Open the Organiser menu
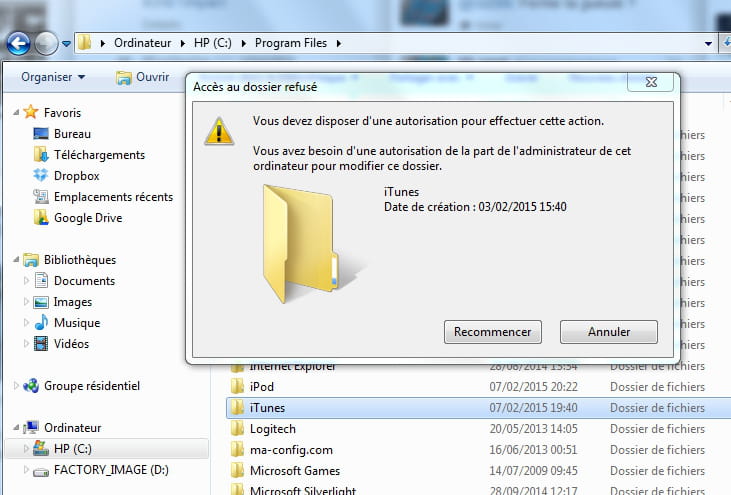 [53, 77]
